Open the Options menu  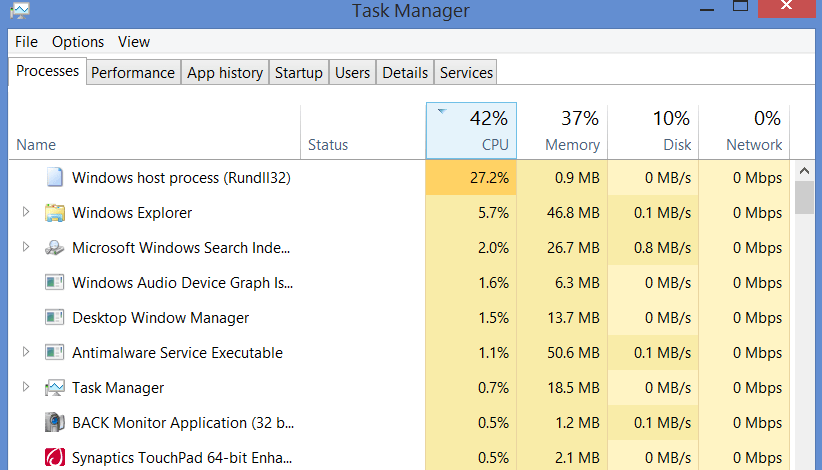(78, 42)
